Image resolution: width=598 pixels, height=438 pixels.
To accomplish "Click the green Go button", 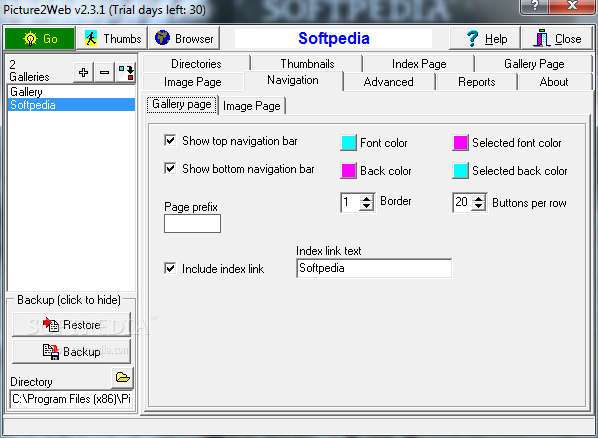I will [40, 39].
